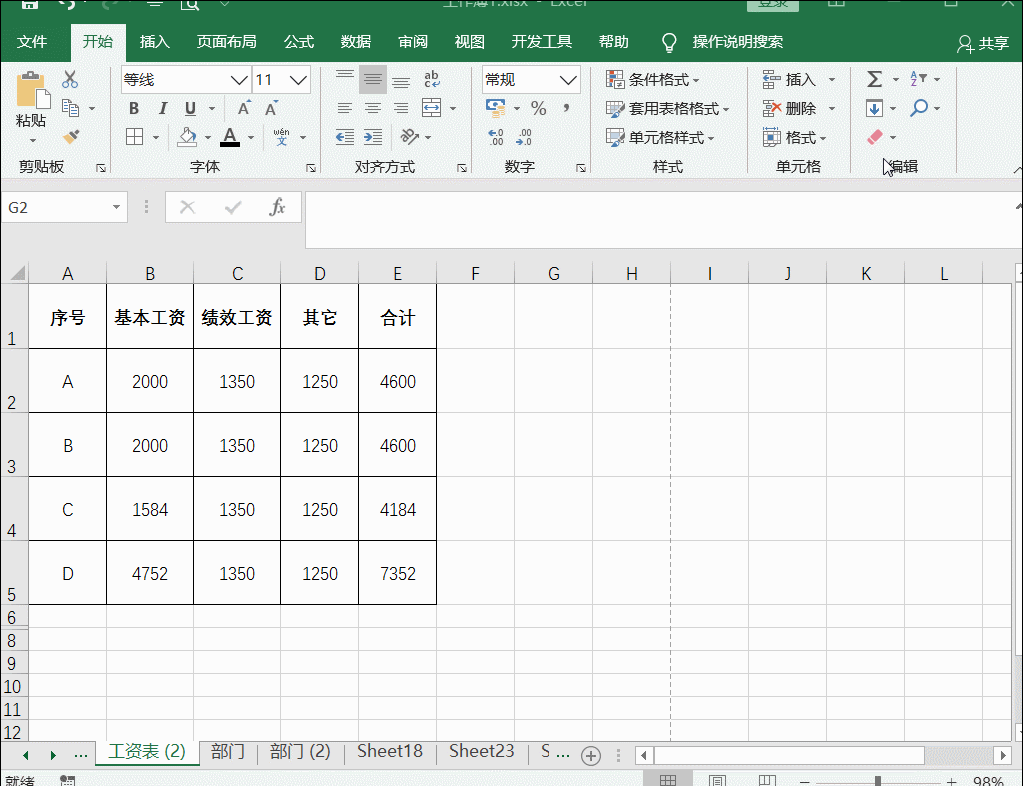This screenshot has width=1023, height=786.
Task: Select the Format Painter brush
Action: tap(70, 137)
